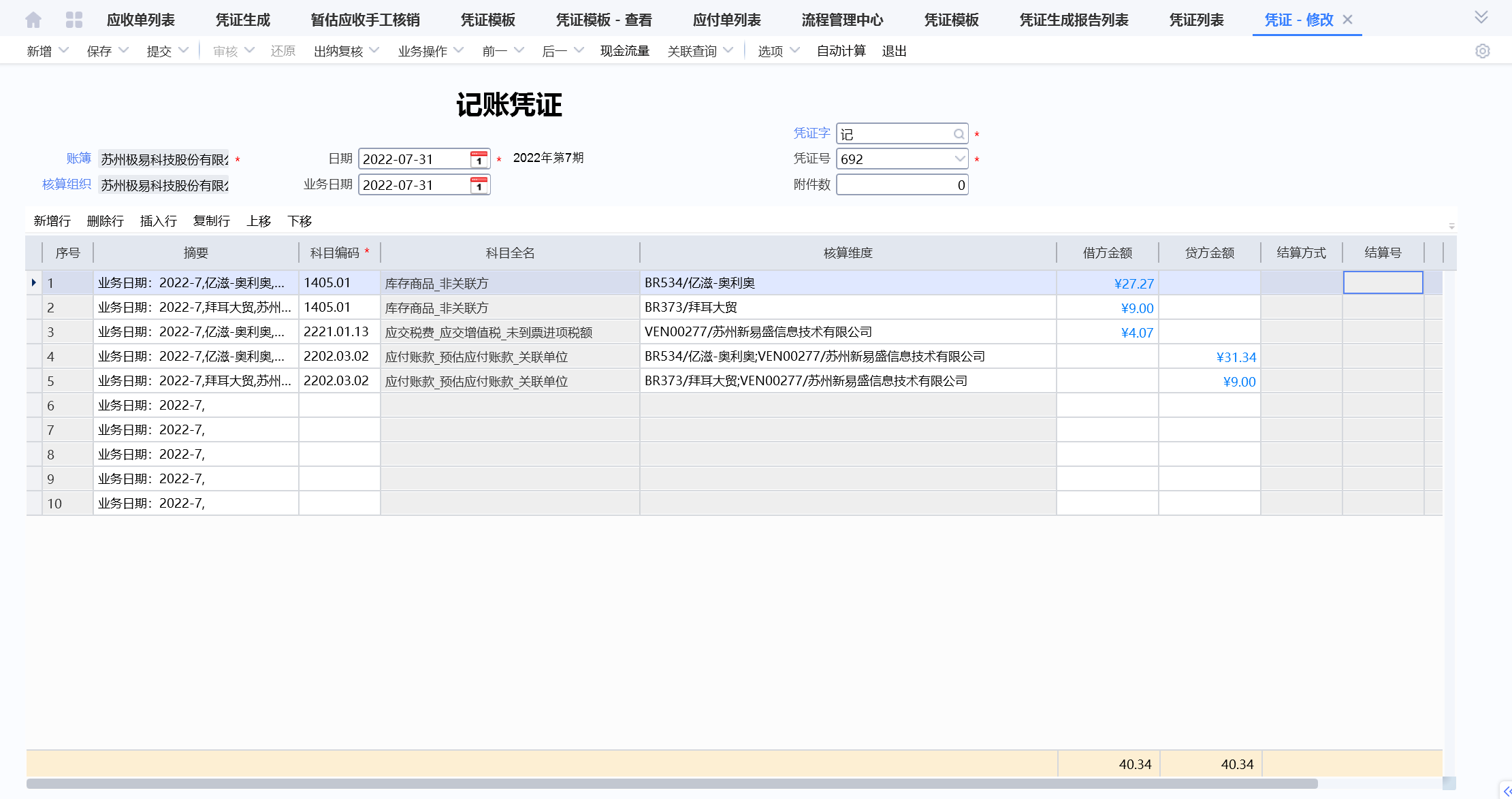Expand the 后一 dropdown arrow
1512x799 pixels.
tap(579, 50)
